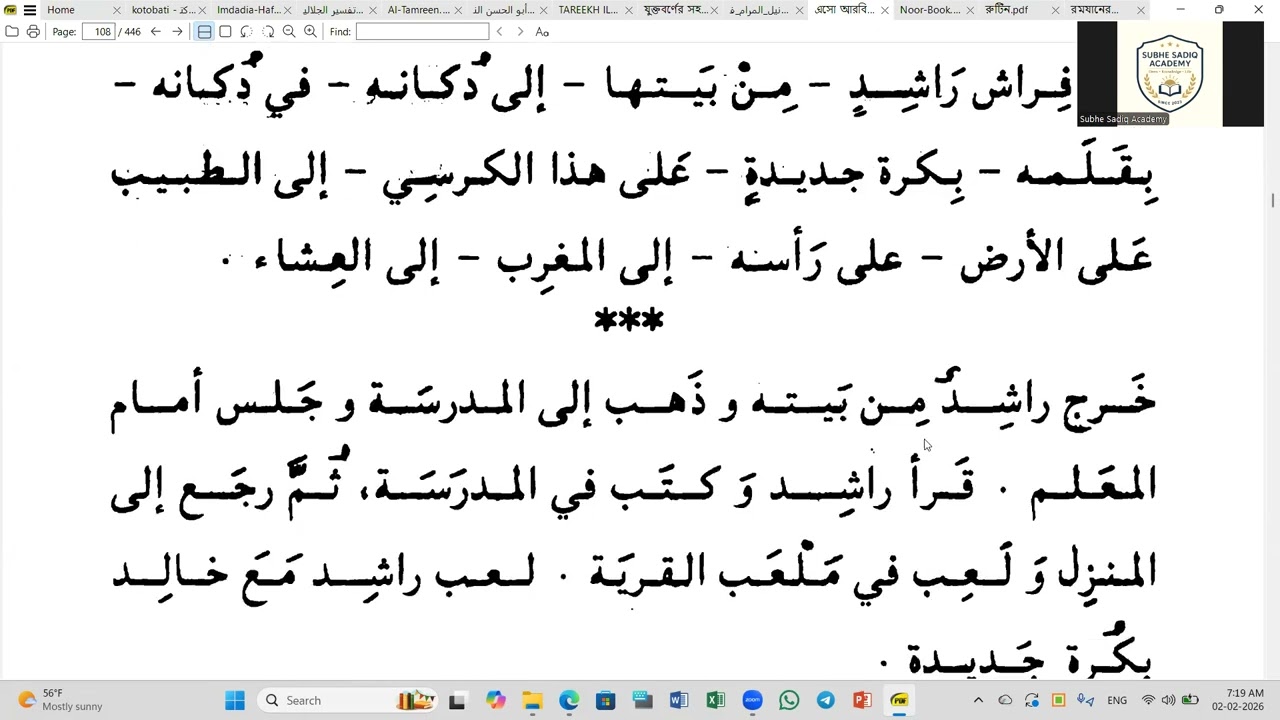The width and height of the screenshot is (1280, 720).
Task: Open Microsoft Excel from the taskbar
Action: pyautogui.click(x=716, y=700)
